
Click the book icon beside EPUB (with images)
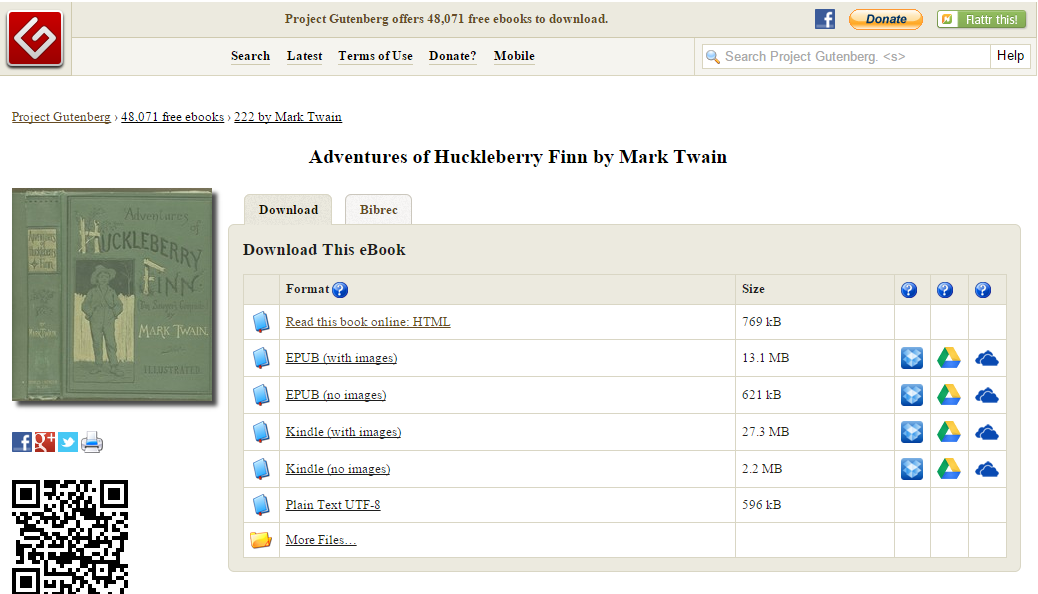click(x=261, y=358)
